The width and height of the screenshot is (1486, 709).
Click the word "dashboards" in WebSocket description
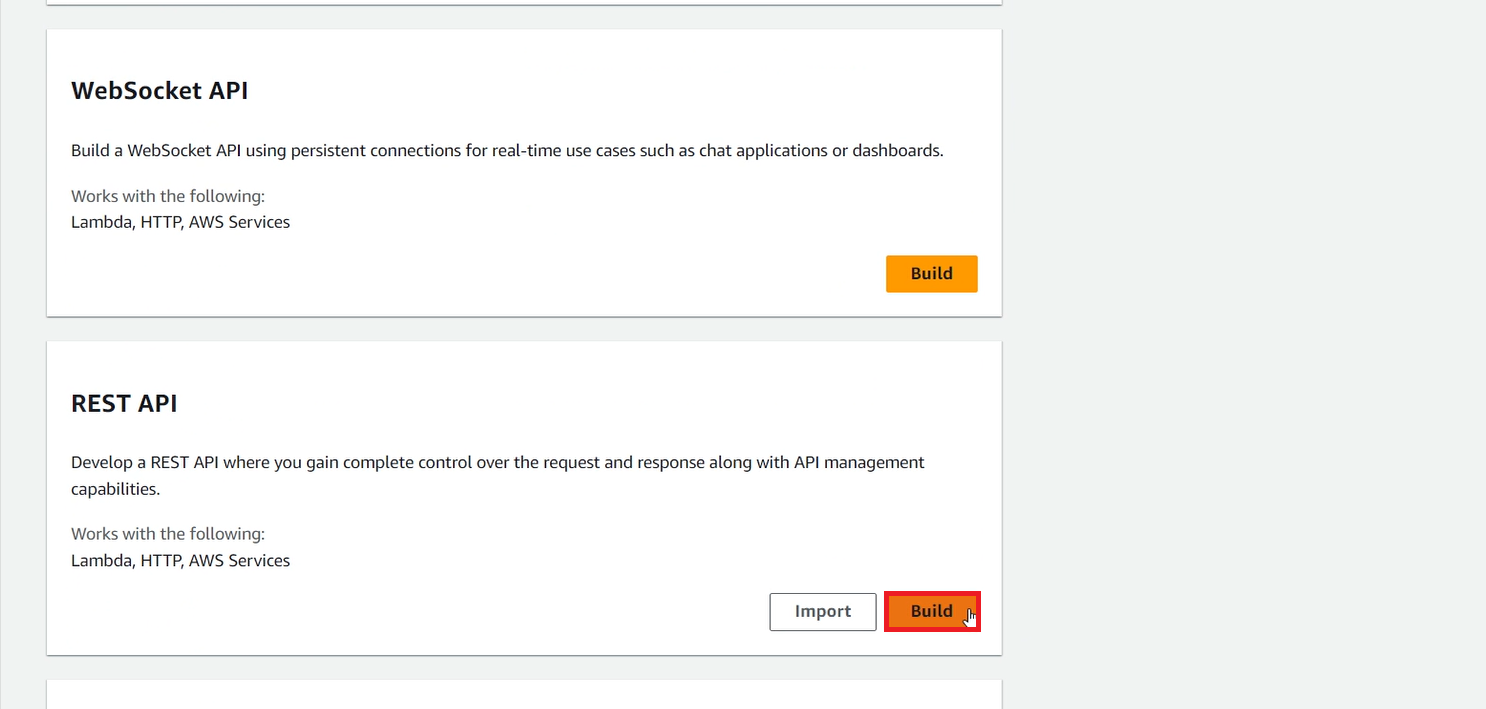[897, 151]
